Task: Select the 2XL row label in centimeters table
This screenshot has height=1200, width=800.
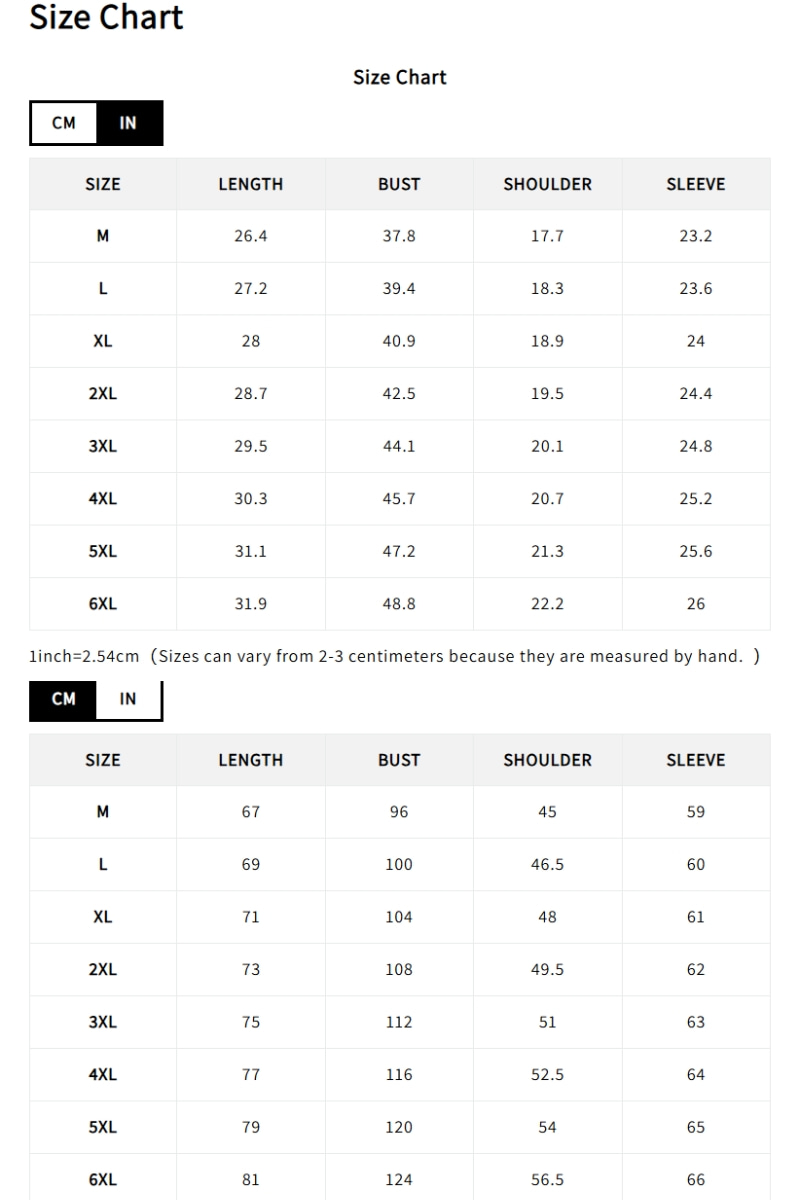Action: coord(102,970)
